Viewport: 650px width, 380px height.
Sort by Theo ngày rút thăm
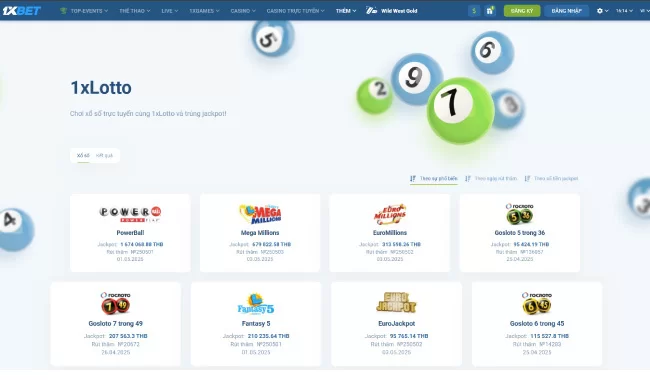coord(491,179)
